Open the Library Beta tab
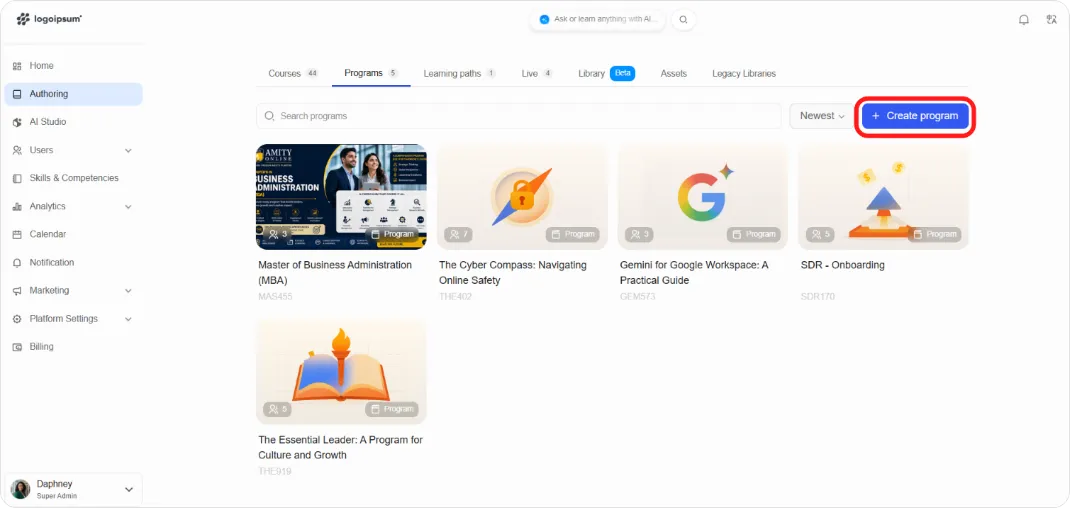The height and width of the screenshot is (508, 1071). tap(607, 73)
